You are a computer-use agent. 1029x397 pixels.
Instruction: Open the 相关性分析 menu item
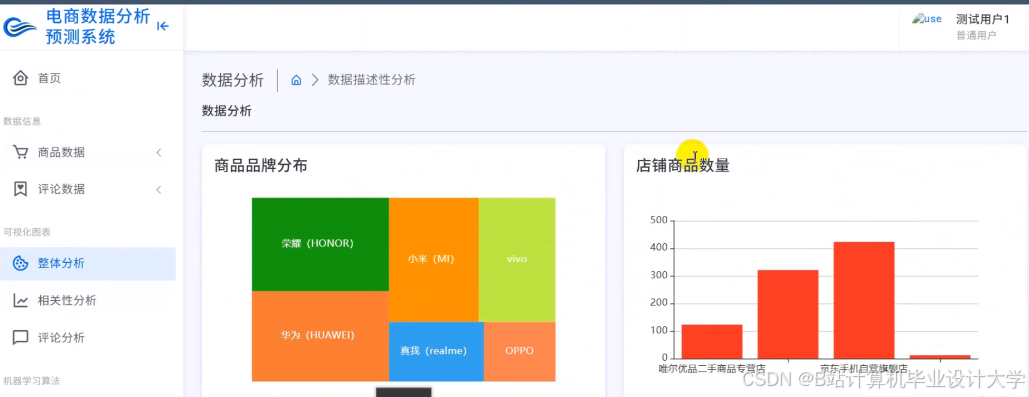(88, 301)
